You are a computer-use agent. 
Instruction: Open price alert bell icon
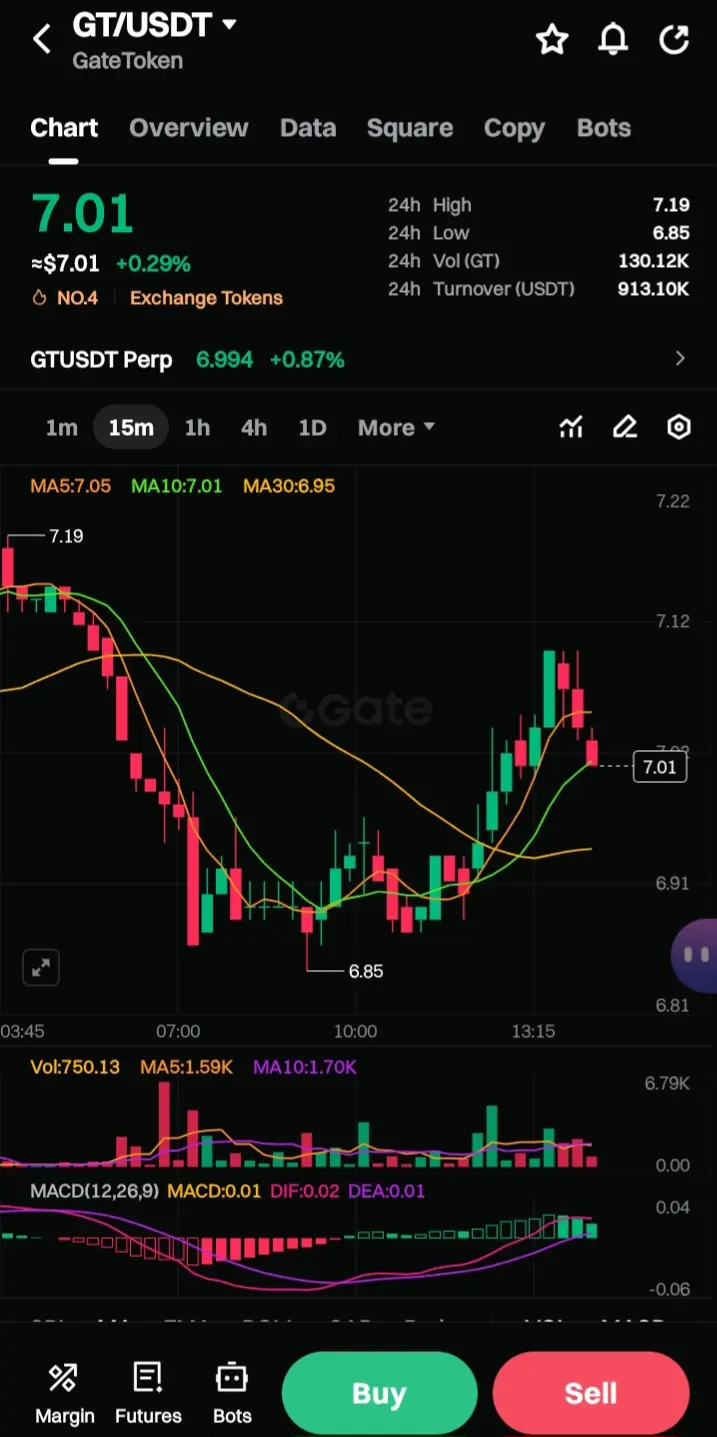[613, 40]
